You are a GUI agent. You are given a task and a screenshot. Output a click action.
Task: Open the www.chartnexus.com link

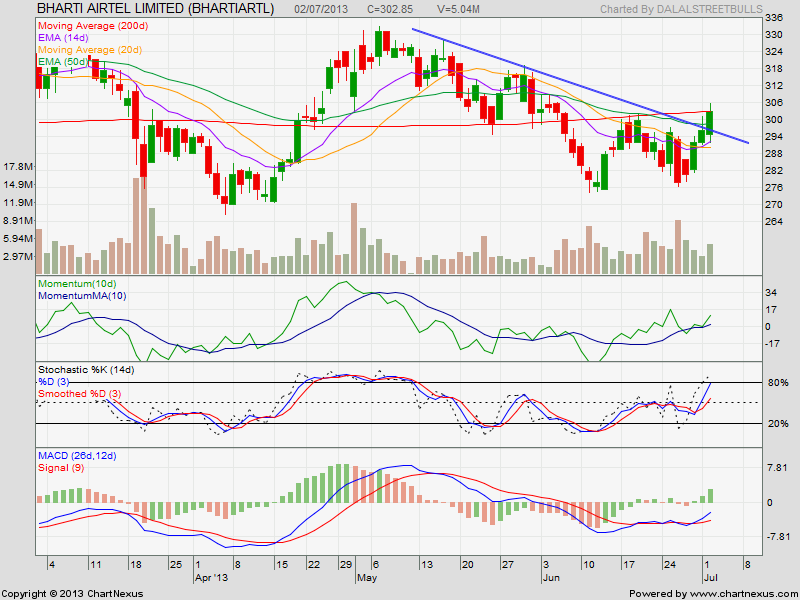pyautogui.click(x=742, y=594)
